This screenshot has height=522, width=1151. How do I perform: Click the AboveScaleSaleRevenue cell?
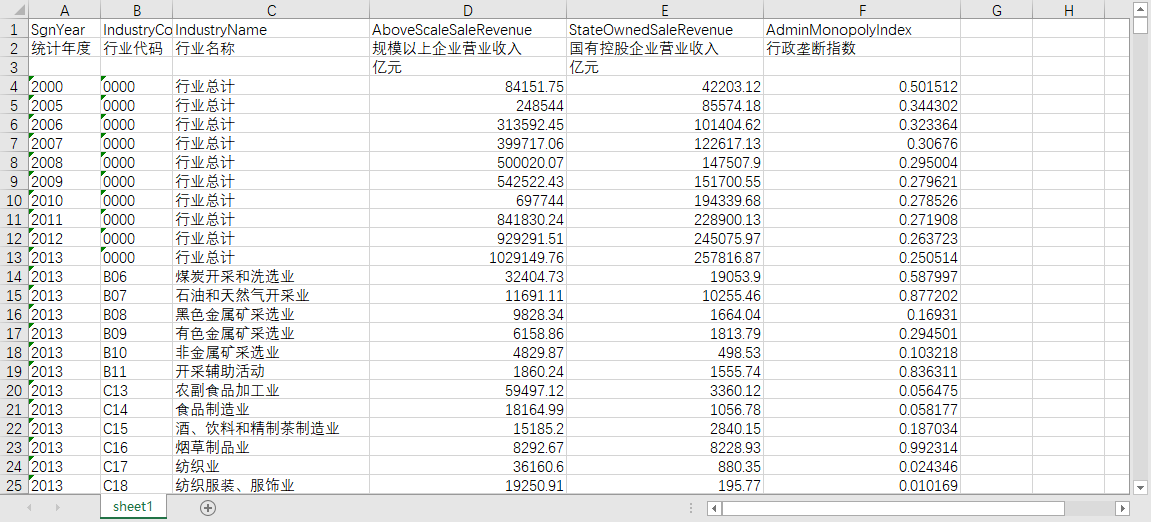pyautogui.click(x=468, y=29)
